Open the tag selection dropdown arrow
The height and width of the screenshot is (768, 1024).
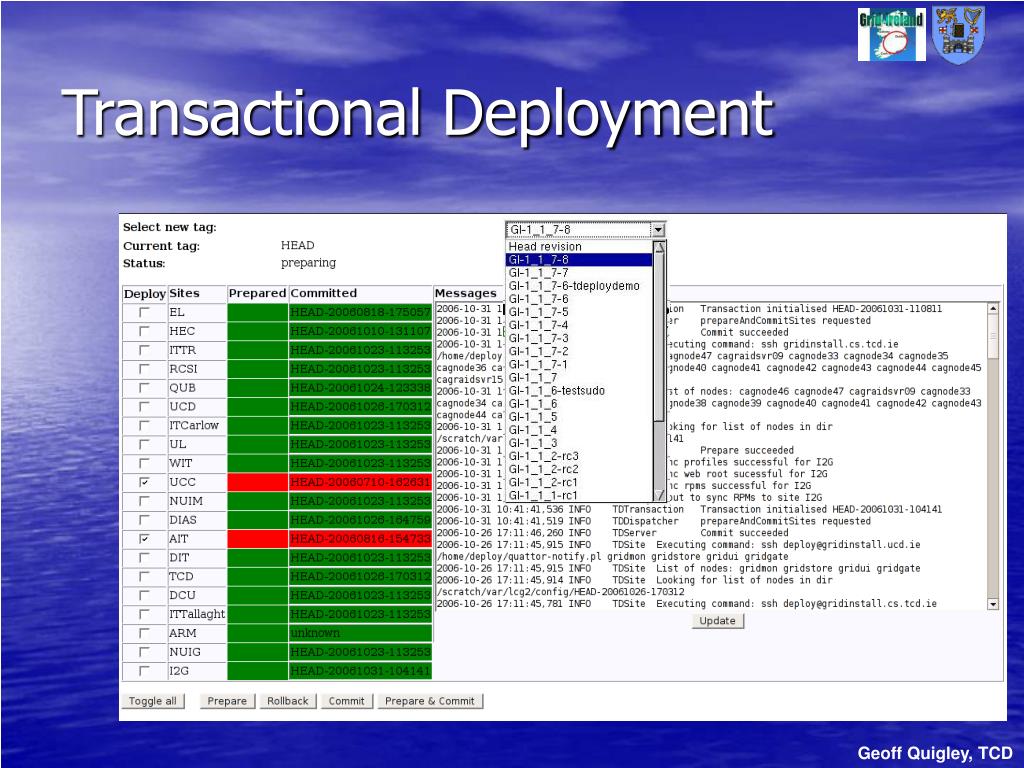pyautogui.click(x=658, y=230)
